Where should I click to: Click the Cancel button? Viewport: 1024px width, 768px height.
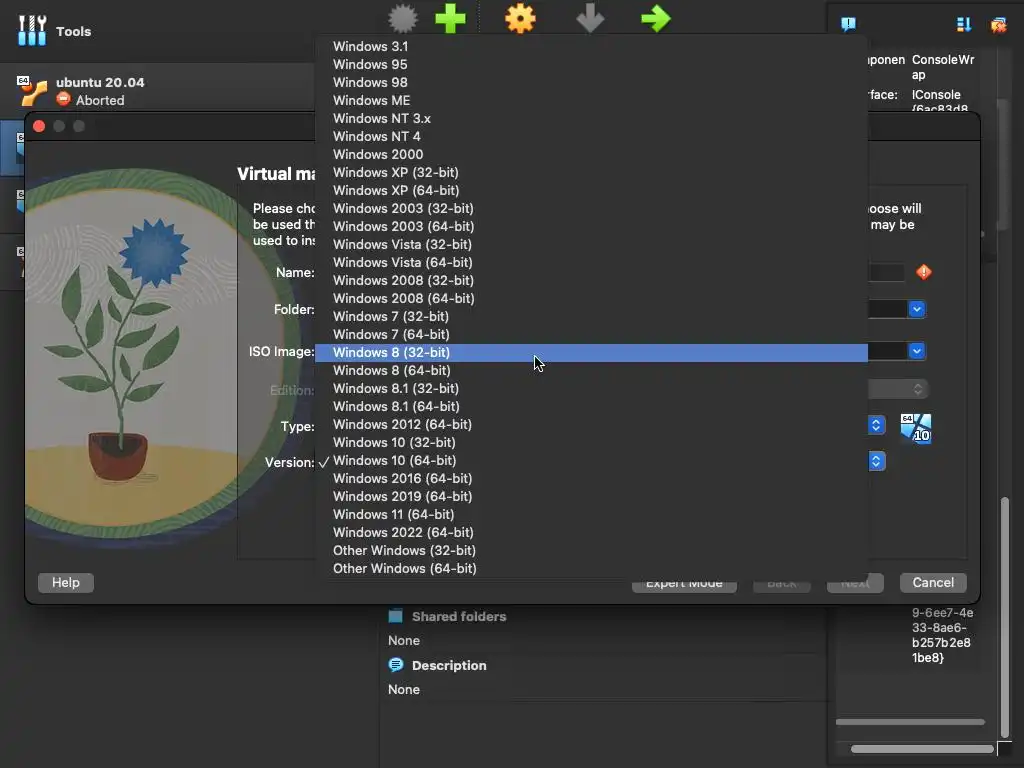933,583
